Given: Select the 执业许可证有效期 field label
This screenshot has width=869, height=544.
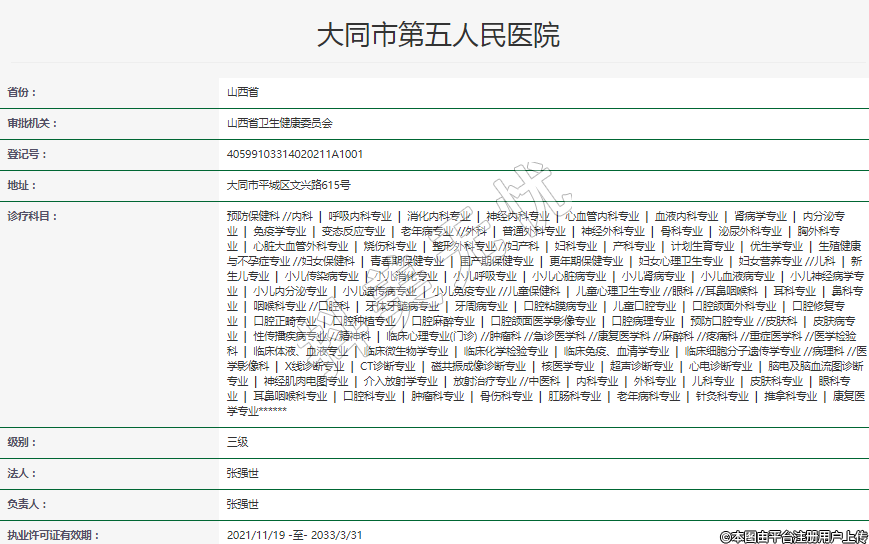Looking at the screenshot, I should coord(54,534).
